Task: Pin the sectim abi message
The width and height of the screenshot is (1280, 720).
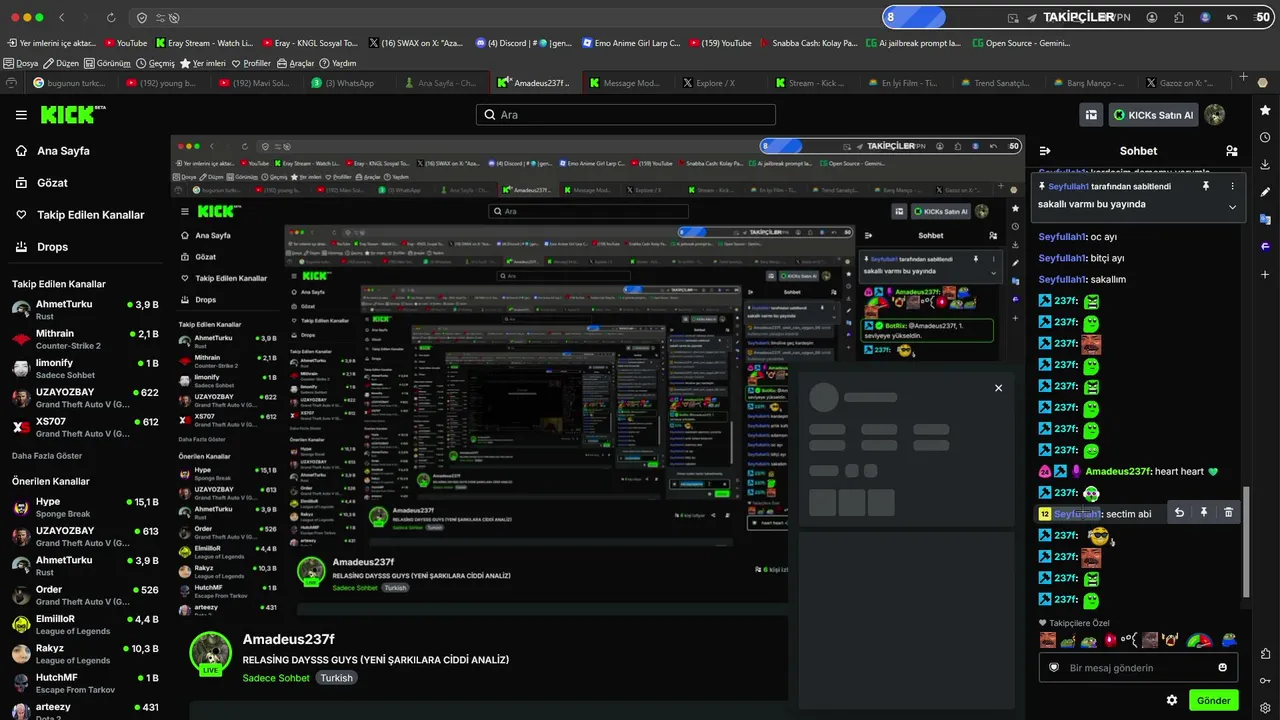Action: [x=1204, y=513]
